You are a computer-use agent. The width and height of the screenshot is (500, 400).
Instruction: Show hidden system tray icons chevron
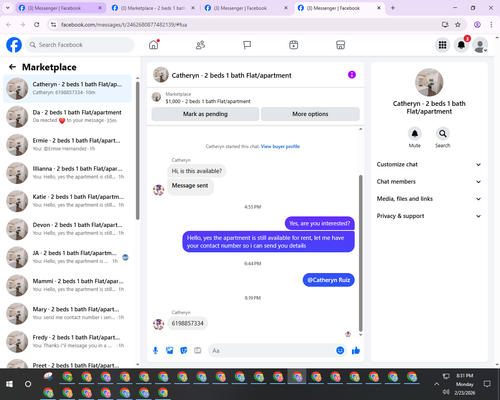coord(436,384)
